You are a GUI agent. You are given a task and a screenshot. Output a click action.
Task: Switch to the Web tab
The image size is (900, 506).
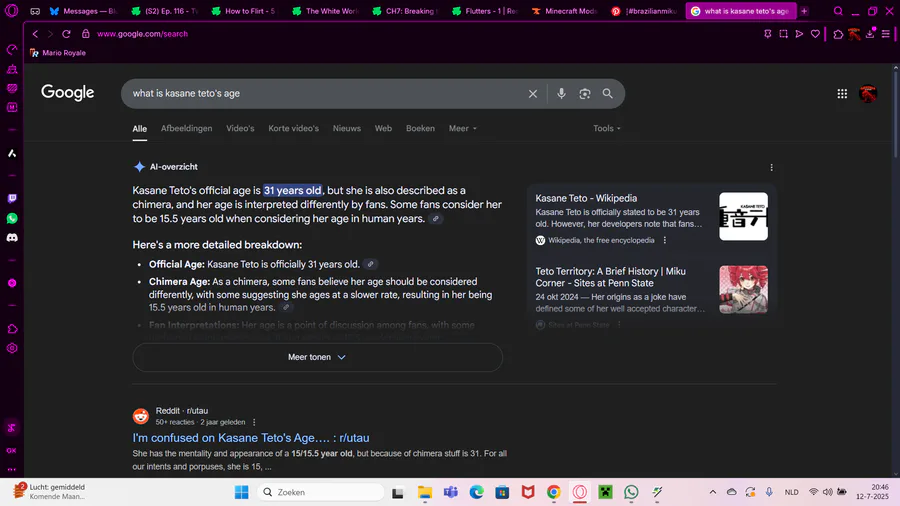point(383,129)
